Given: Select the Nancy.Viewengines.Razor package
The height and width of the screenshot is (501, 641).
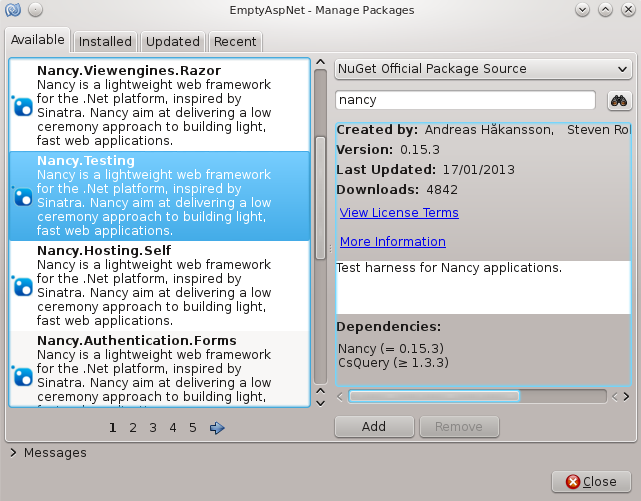Looking at the screenshot, I should coord(159,105).
